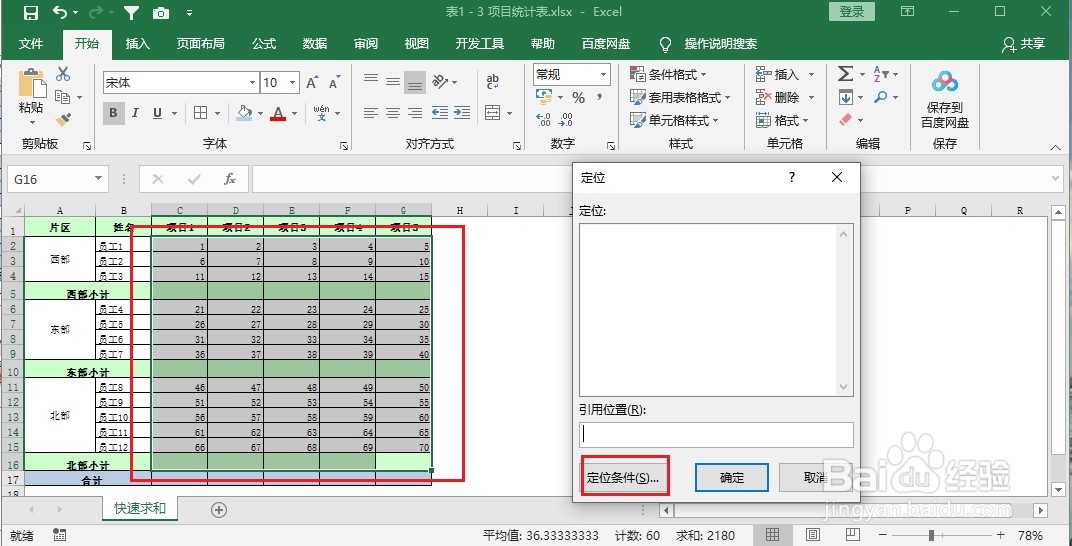
Task: Switch to the 公式 tab
Action: click(x=264, y=44)
